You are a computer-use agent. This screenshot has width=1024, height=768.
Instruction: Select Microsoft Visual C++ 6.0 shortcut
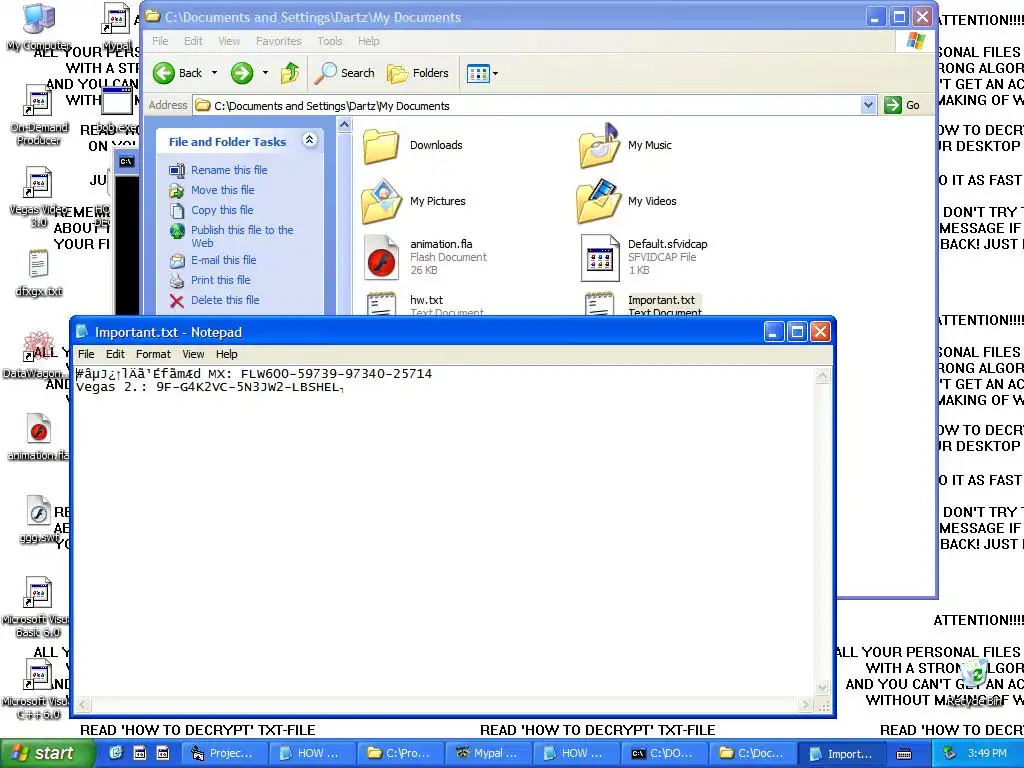tap(37, 690)
